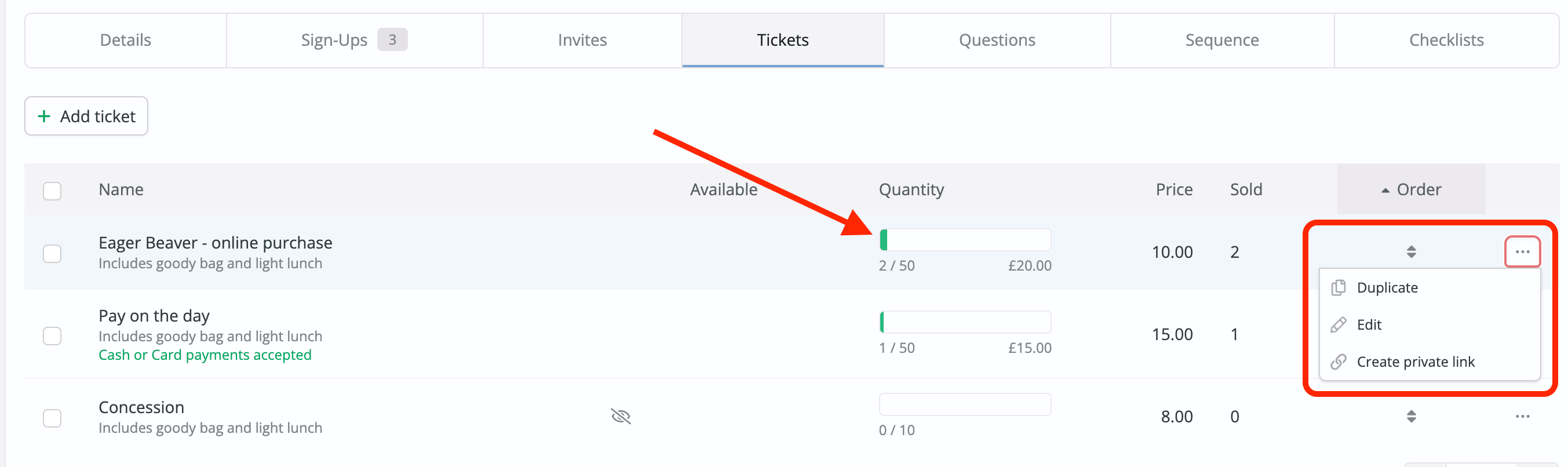The image size is (1568, 467).
Task: Check the select-all checkbox in the header
Action: click(x=52, y=191)
